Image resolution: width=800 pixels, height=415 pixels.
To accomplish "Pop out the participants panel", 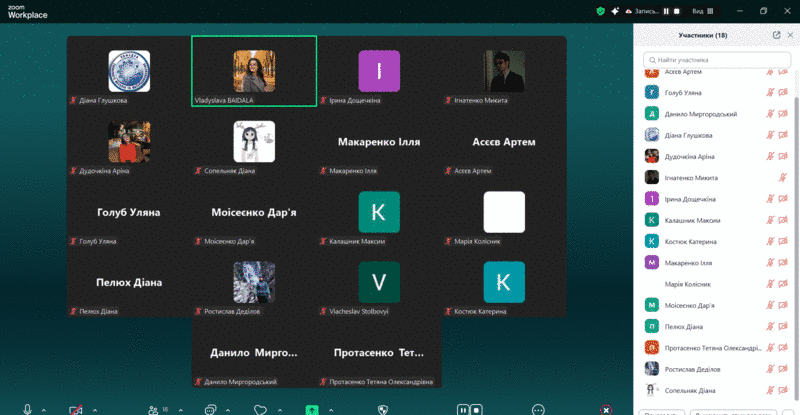I will (776, 35).
